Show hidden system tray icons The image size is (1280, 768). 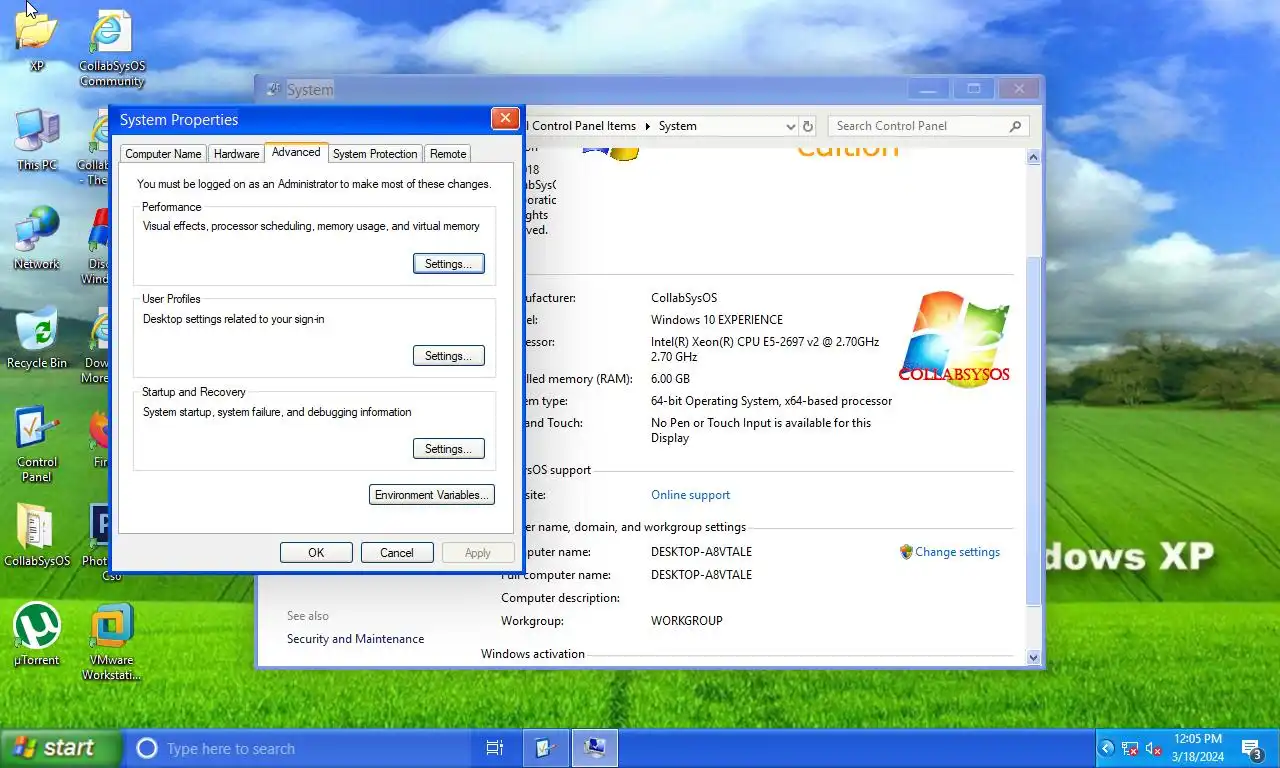coord(1107,748)
